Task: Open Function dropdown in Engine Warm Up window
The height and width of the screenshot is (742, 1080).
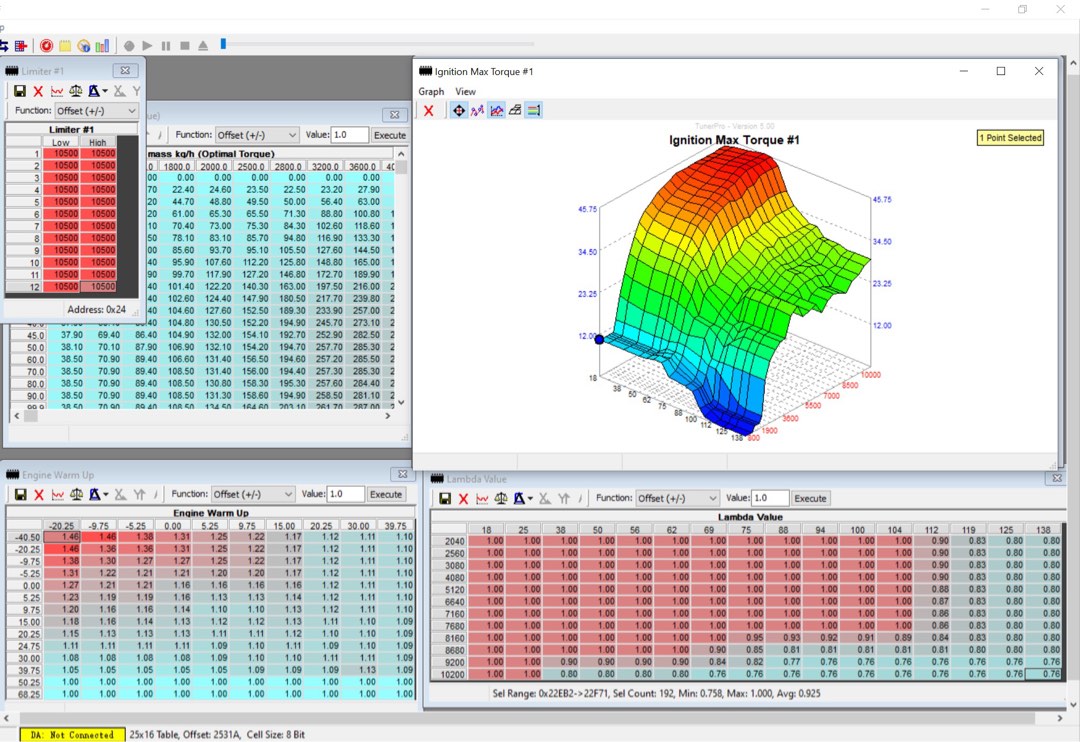Action: (253, 495)
